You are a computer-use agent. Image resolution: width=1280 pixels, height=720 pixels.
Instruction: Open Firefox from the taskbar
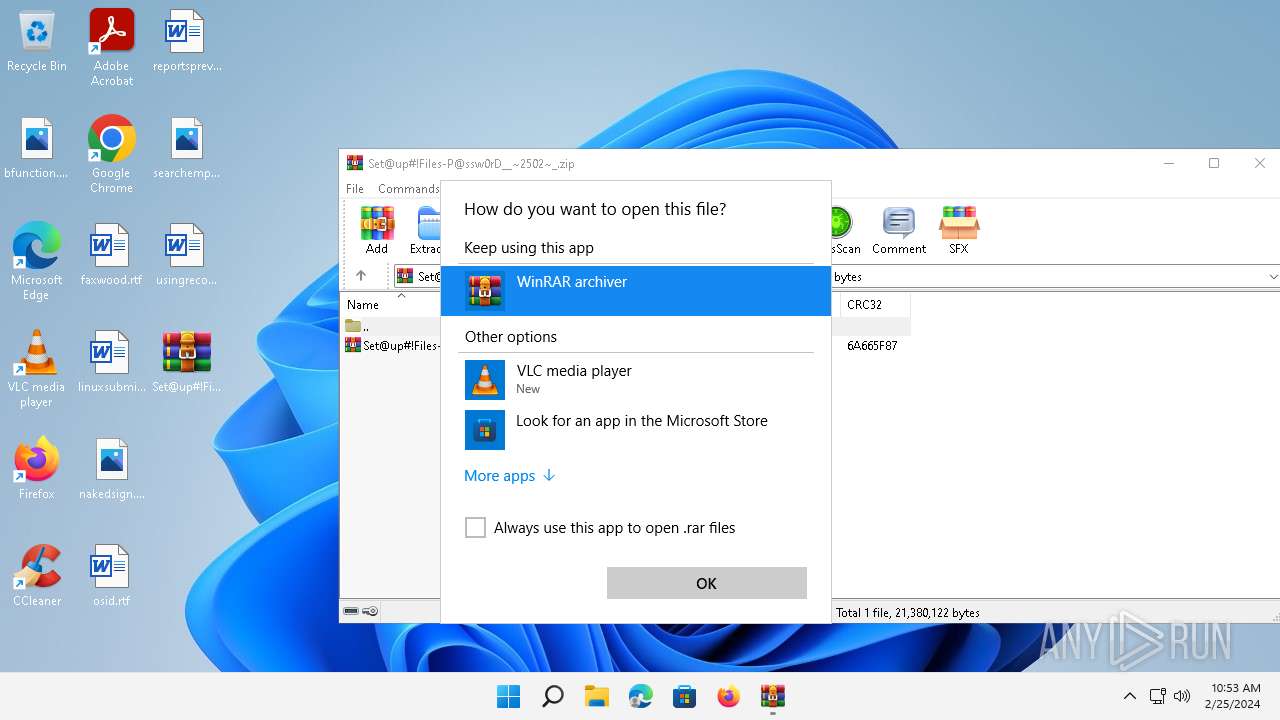[x=729, y=696]
